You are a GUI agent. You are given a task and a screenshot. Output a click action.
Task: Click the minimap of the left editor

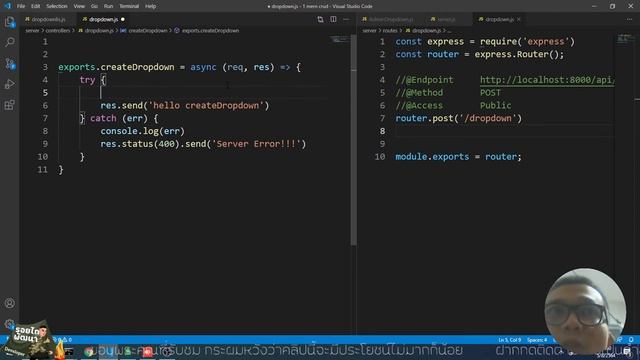pos(340,40)
